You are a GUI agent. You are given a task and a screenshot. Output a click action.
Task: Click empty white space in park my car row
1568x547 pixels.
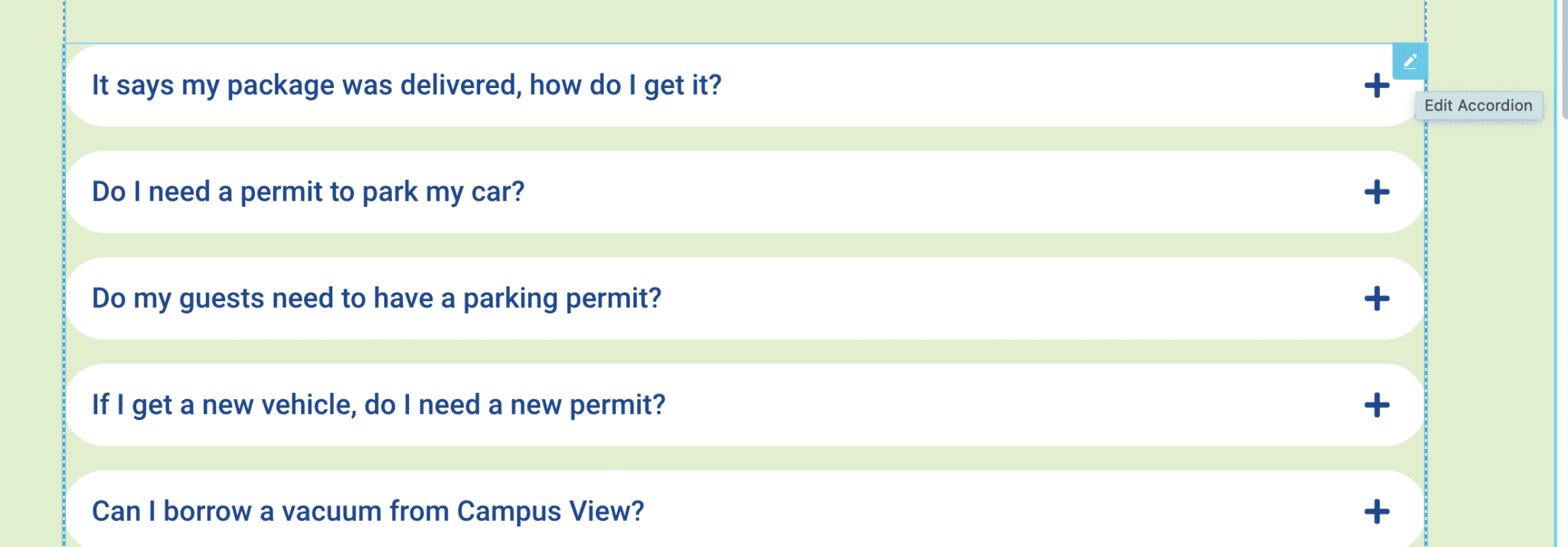[x=919, y=192]
